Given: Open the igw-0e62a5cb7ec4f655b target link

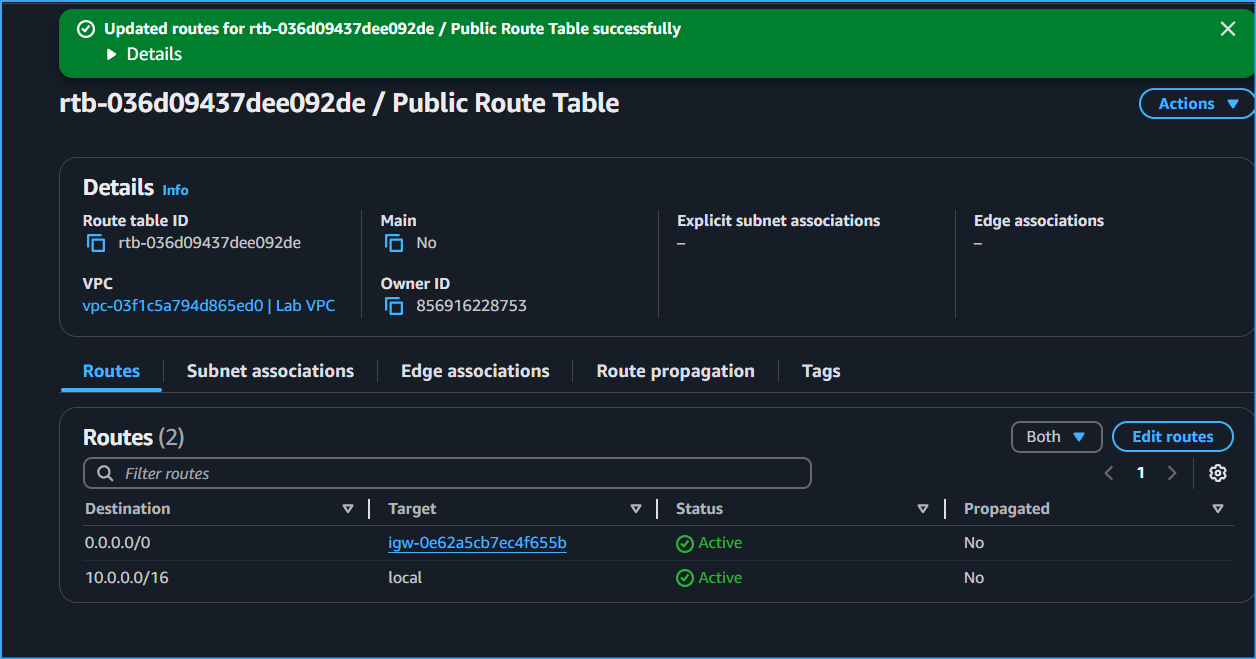Looking at the screenshot, I should tap(477, 542).
